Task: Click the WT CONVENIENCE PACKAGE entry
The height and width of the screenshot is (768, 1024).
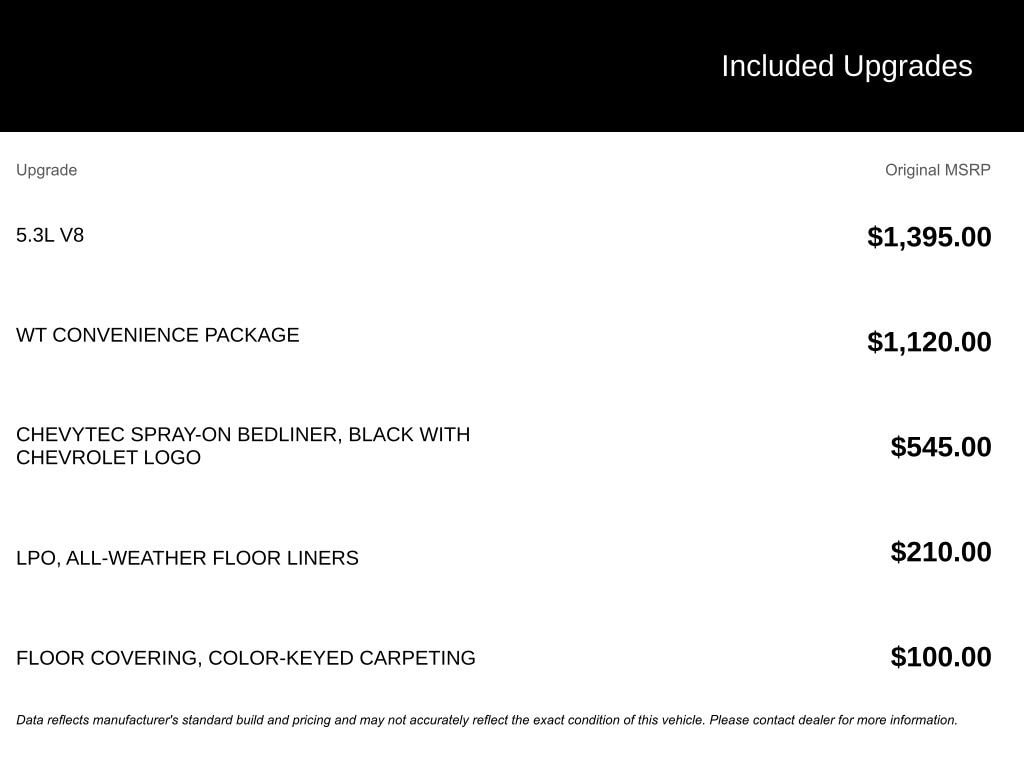Action: [157, 336]
